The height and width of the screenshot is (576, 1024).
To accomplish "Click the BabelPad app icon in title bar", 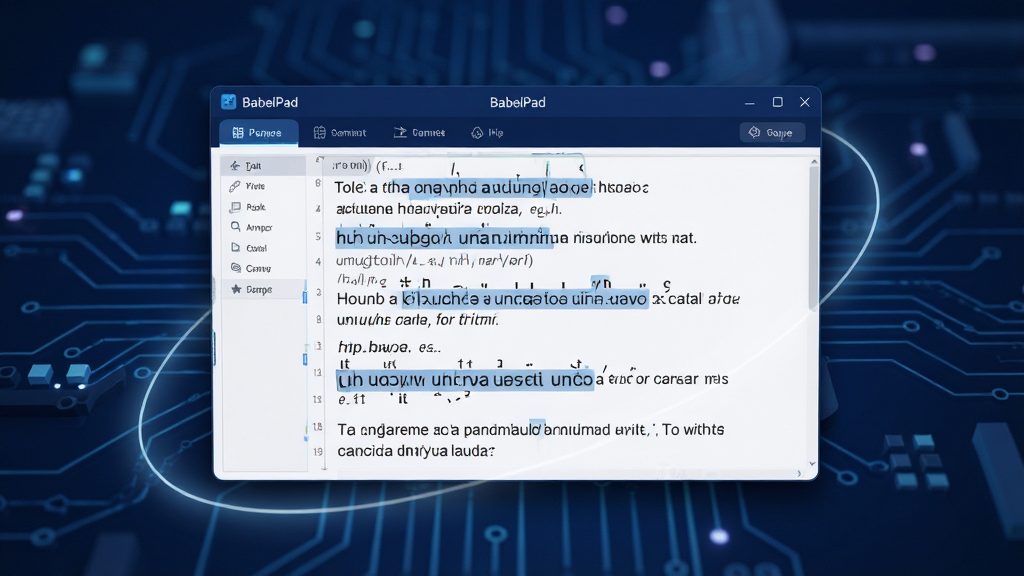I will click(x=229, y=102).
